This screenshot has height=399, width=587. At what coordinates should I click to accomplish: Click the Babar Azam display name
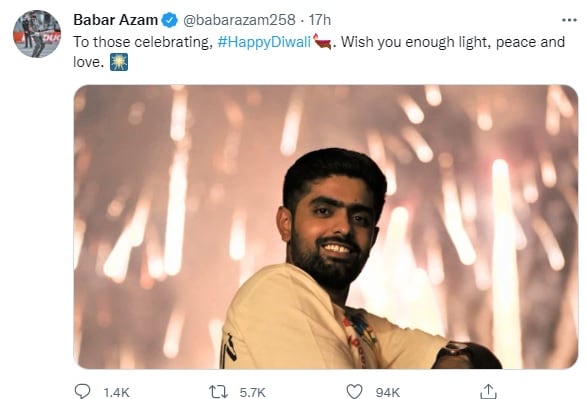pyautogui.click(x=116, y=20)
